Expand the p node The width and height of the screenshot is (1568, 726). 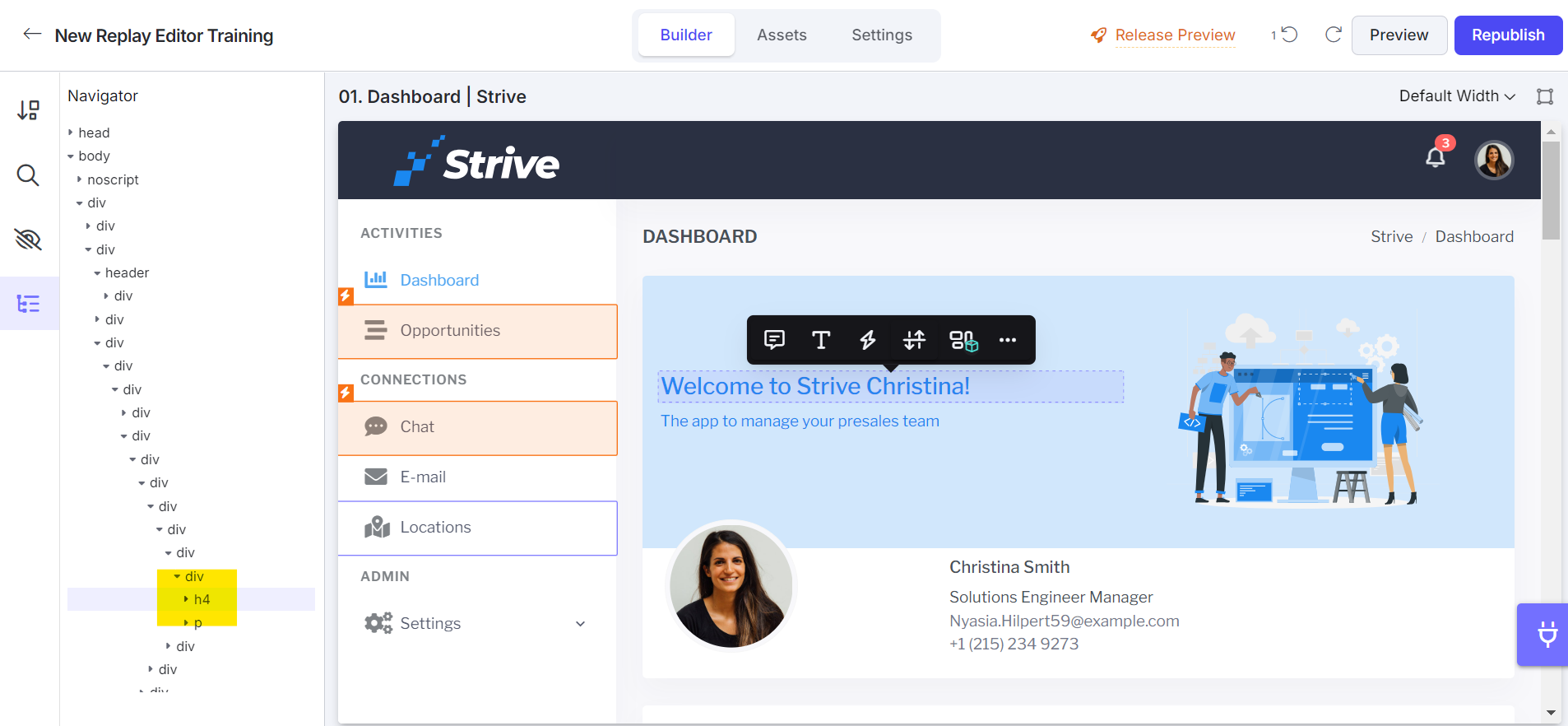(186, 622)
